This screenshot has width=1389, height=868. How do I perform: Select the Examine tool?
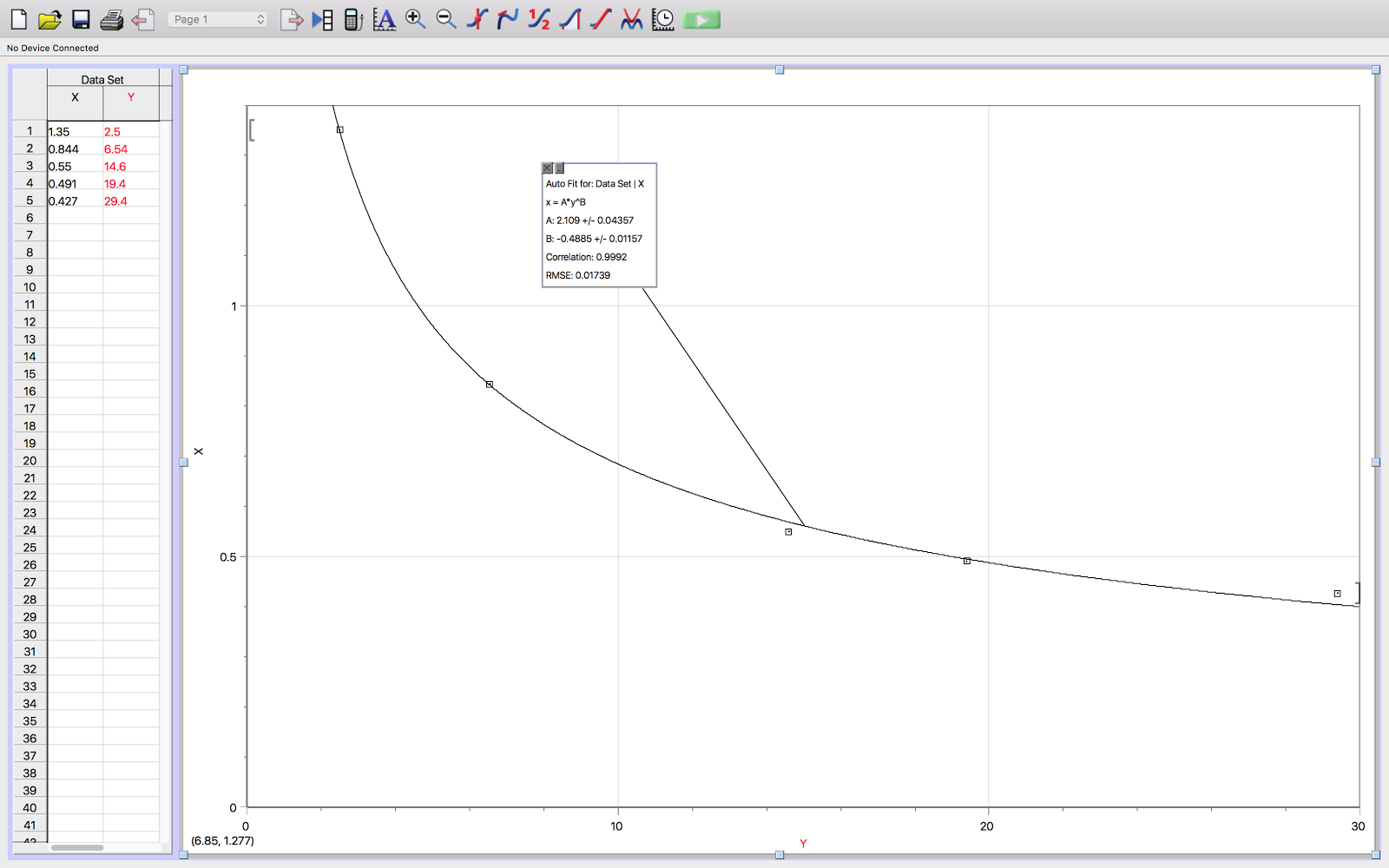pos(477,18)
